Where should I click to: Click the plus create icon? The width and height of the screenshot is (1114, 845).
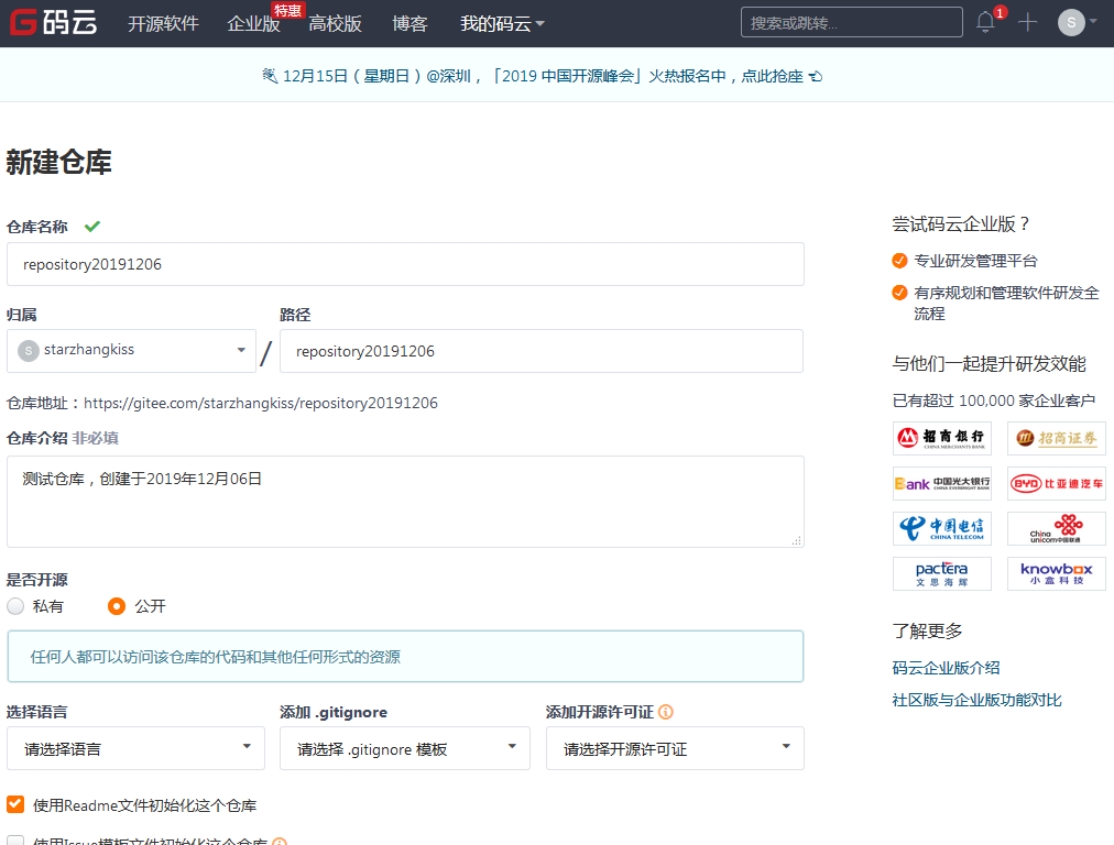pyautogui.click(x=1027, y=22)
